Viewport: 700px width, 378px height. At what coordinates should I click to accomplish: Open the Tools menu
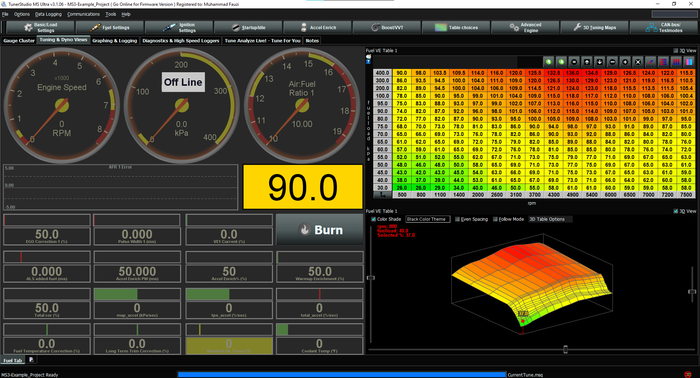(111, 14)
